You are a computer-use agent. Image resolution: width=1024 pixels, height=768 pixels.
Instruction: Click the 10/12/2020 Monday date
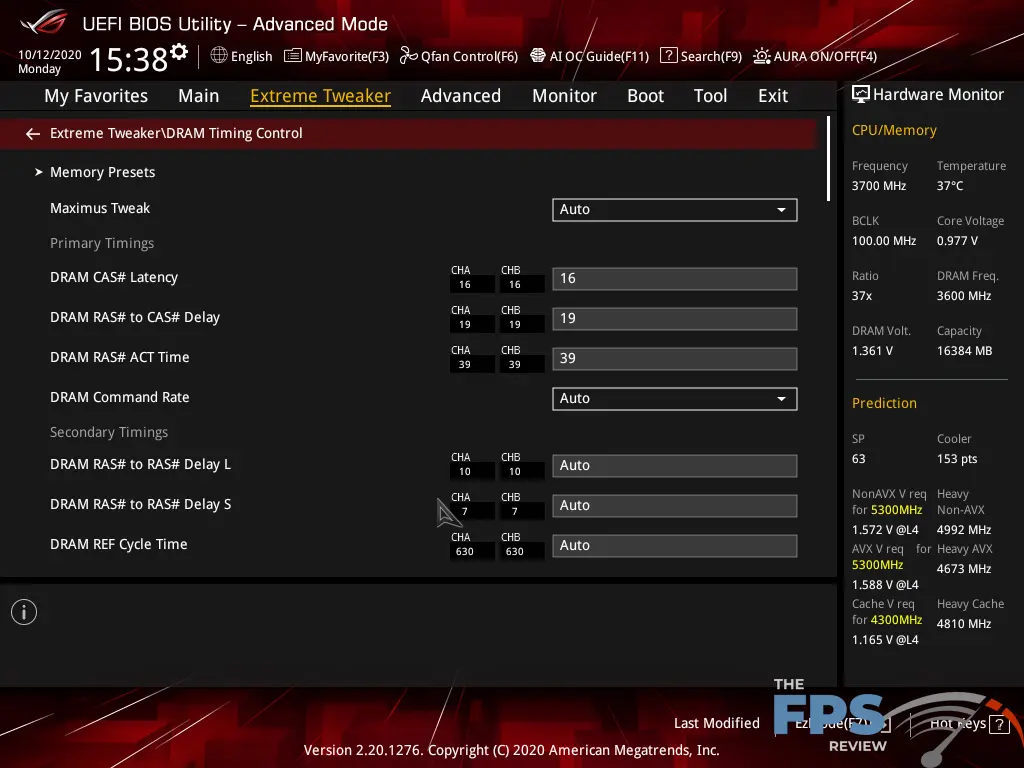point(50,61)
